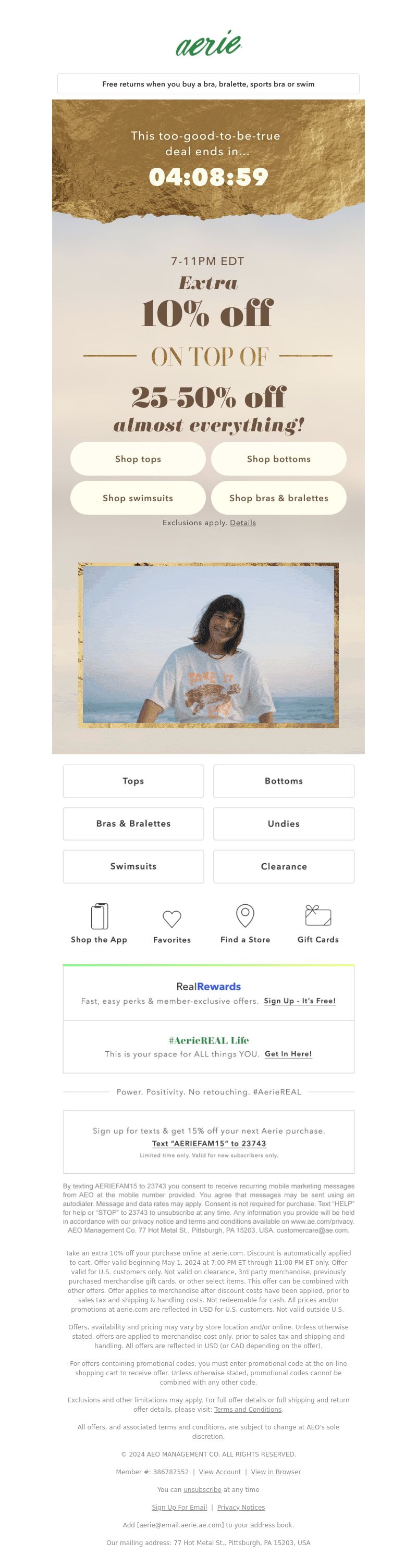Click Sign Up - It's Free! link
Image resolution: width=417 pixels, height=1568 pixels.
point(300,1001)
